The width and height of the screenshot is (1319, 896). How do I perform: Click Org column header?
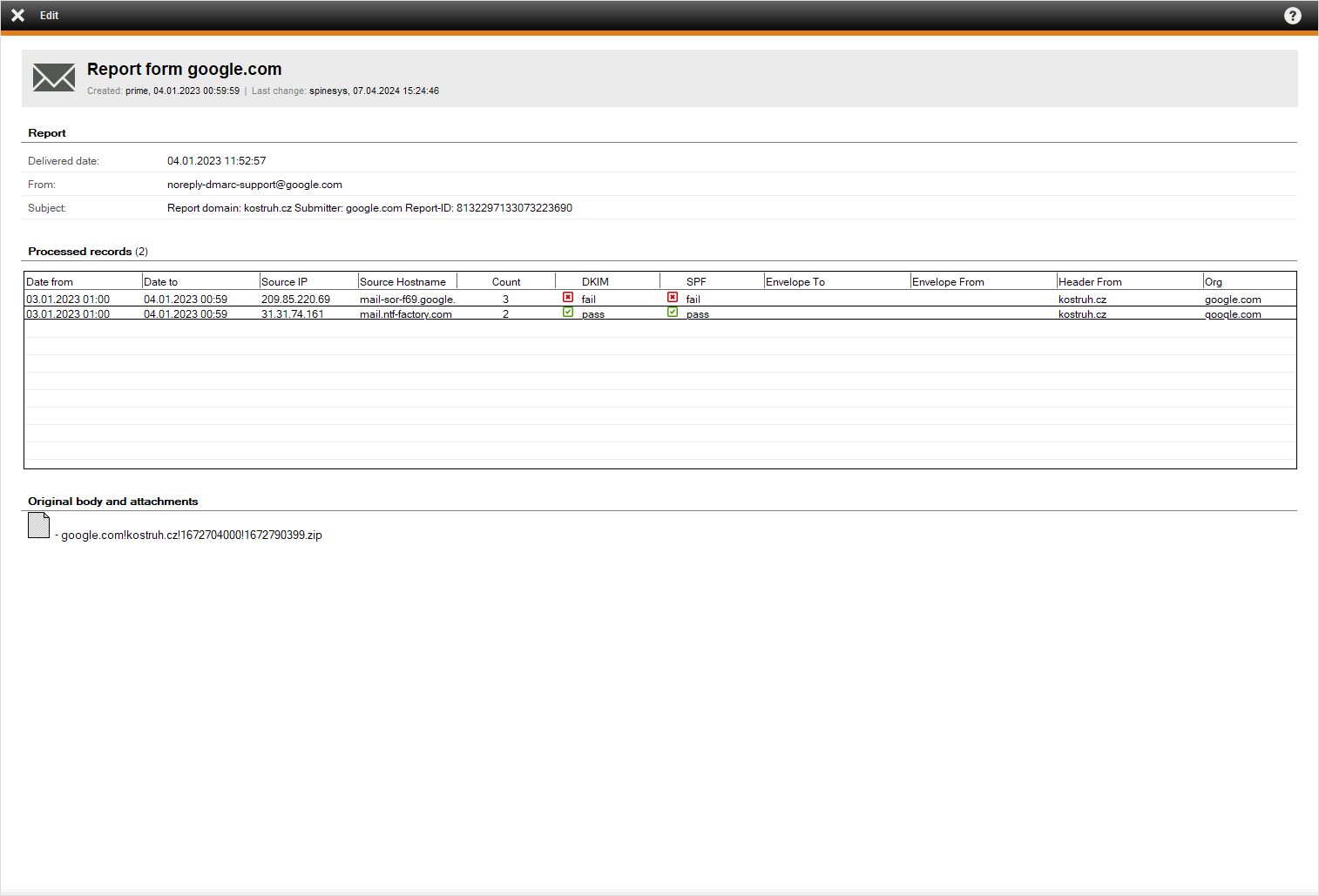(1249, 281)
